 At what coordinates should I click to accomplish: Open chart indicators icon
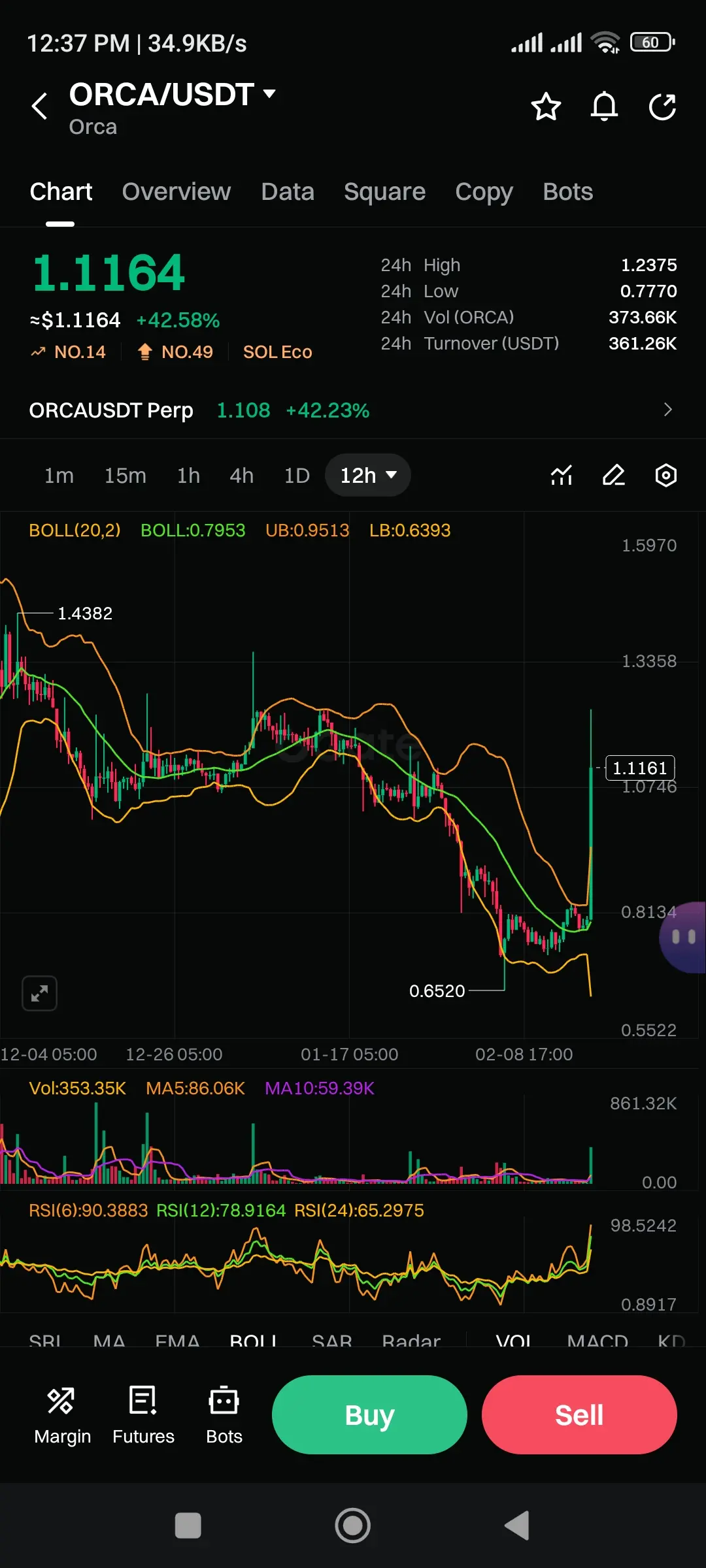point(562,475)
